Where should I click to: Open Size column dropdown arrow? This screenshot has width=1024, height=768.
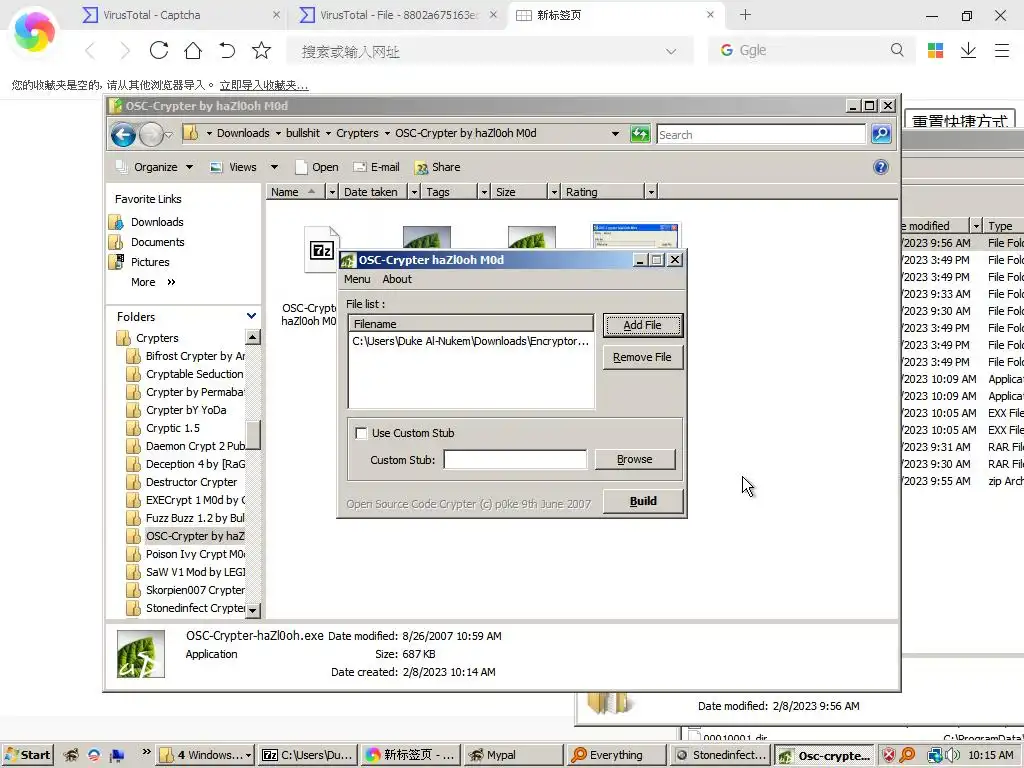point(554,192)
